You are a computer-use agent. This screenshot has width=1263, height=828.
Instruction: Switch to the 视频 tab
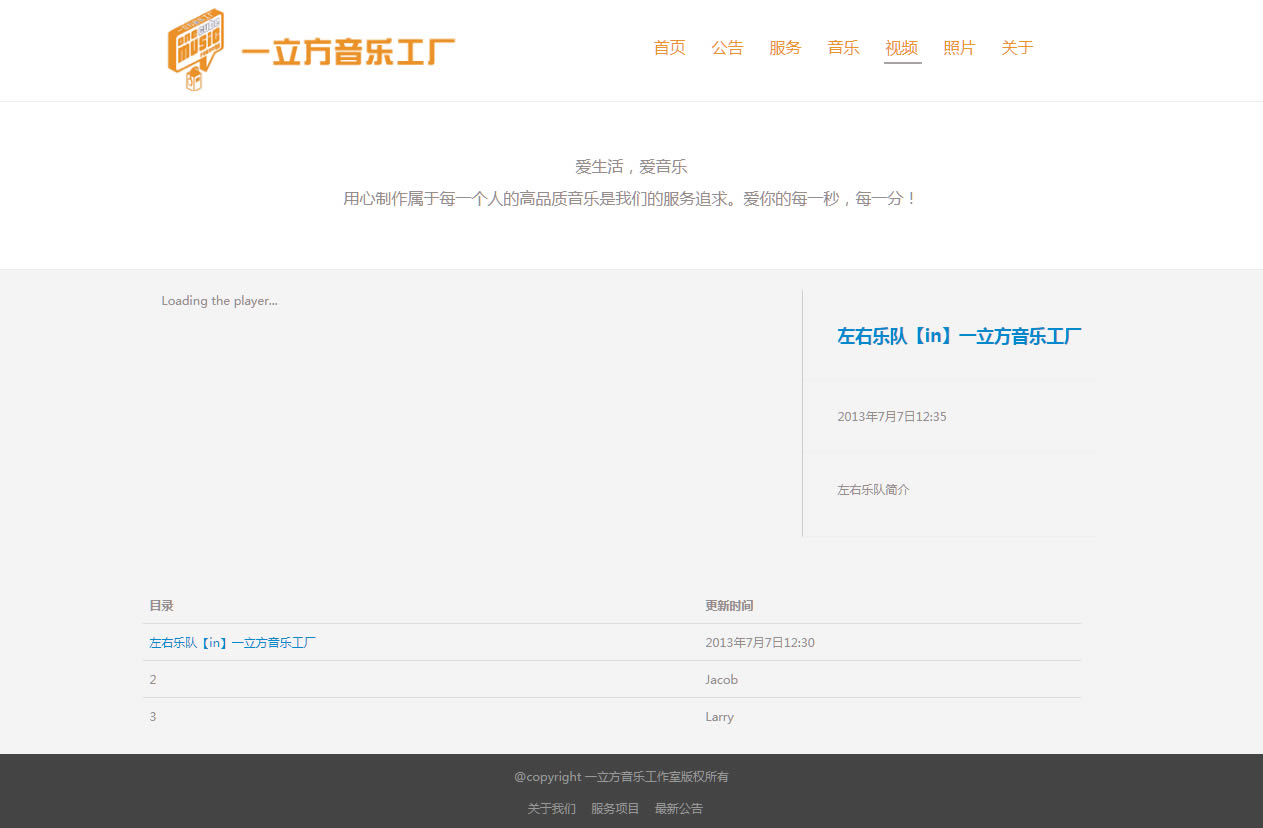point(901,48)
